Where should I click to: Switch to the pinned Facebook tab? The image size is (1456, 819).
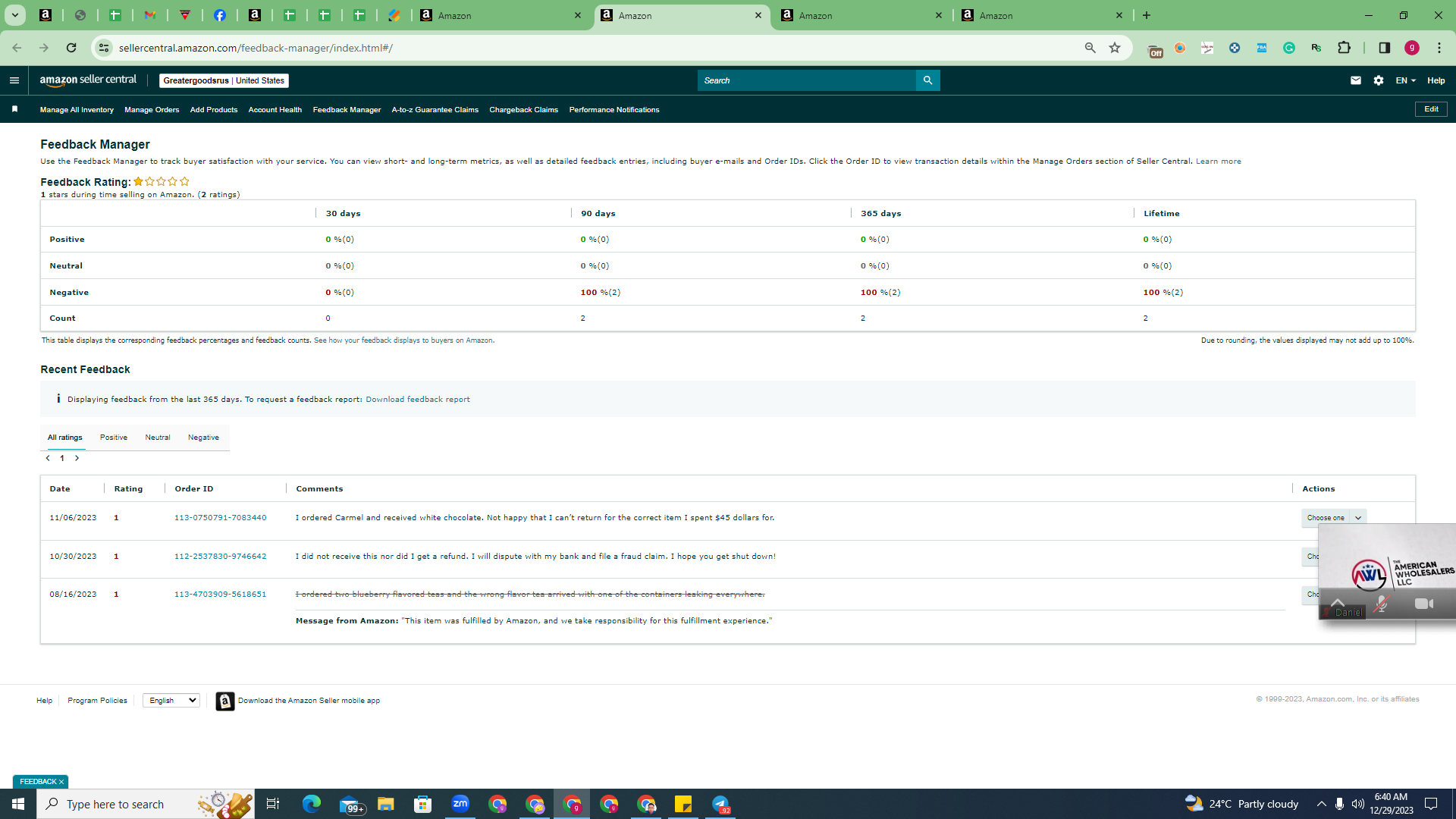(x=220, y=15)
